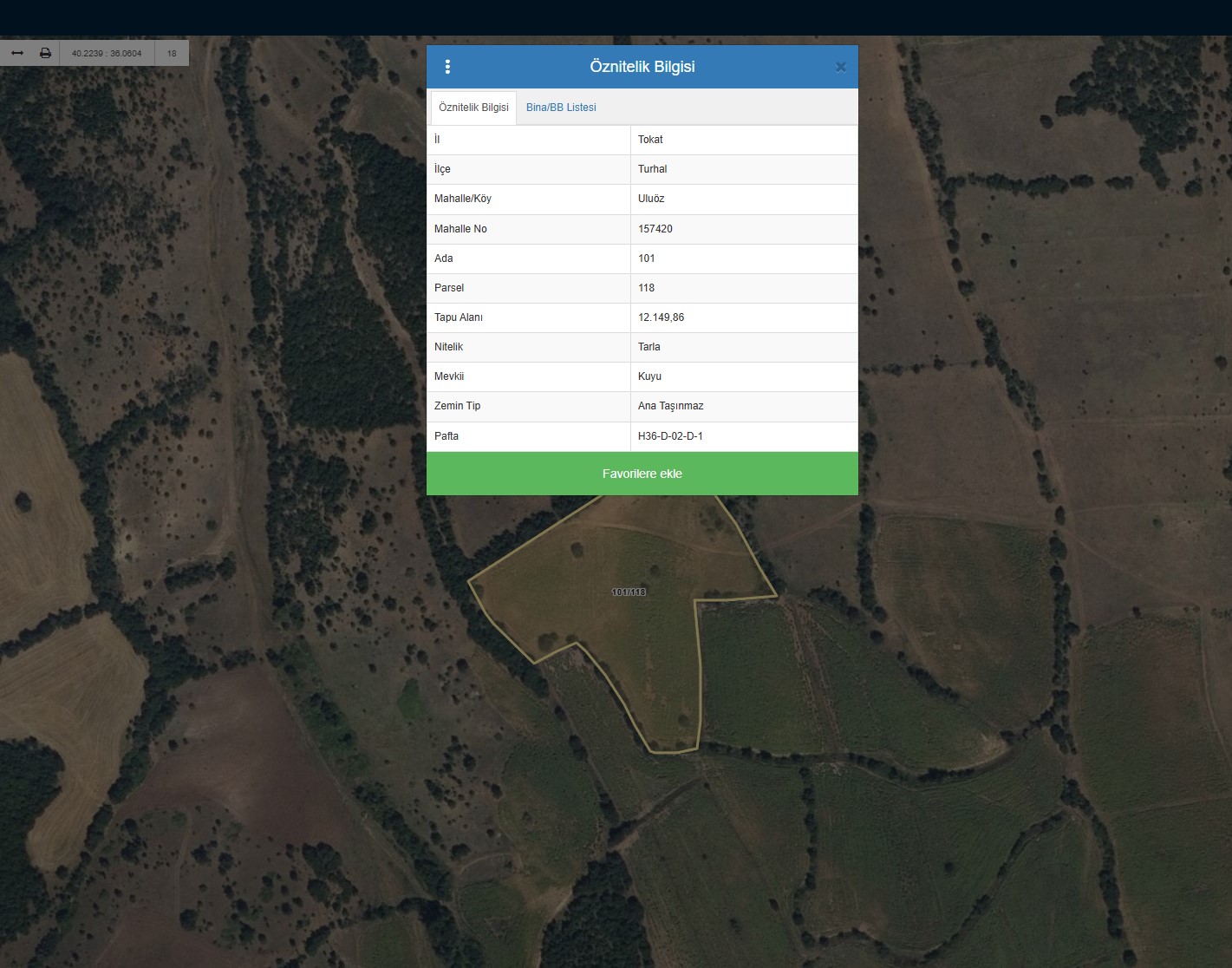Image resolution: width=1232 pixels, height=968 pixels.
Task: Open the three-dot menu in panel header
Action: click(447, 67)
